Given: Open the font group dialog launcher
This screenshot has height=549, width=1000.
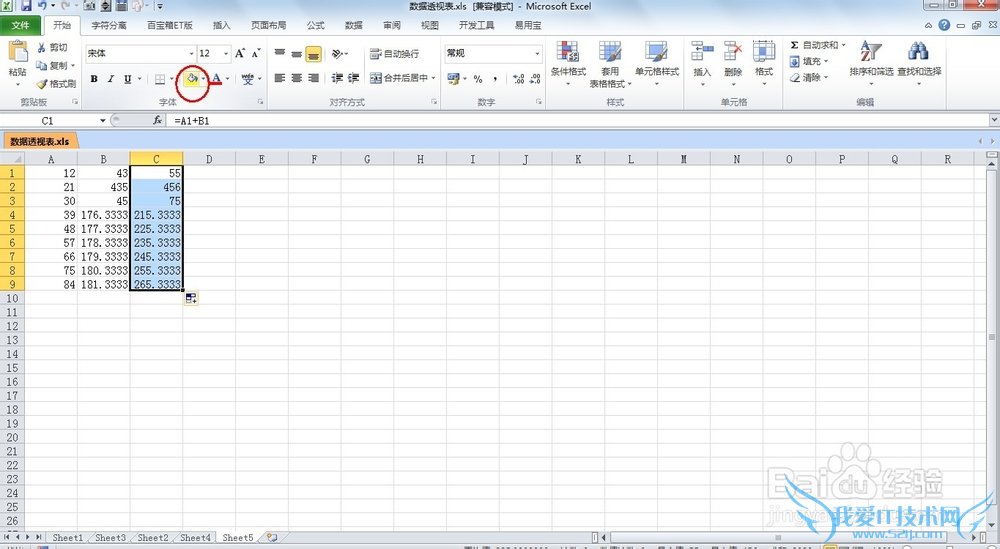Looking at the screenshot, I should pyautogui.click(x=260, y=102).
